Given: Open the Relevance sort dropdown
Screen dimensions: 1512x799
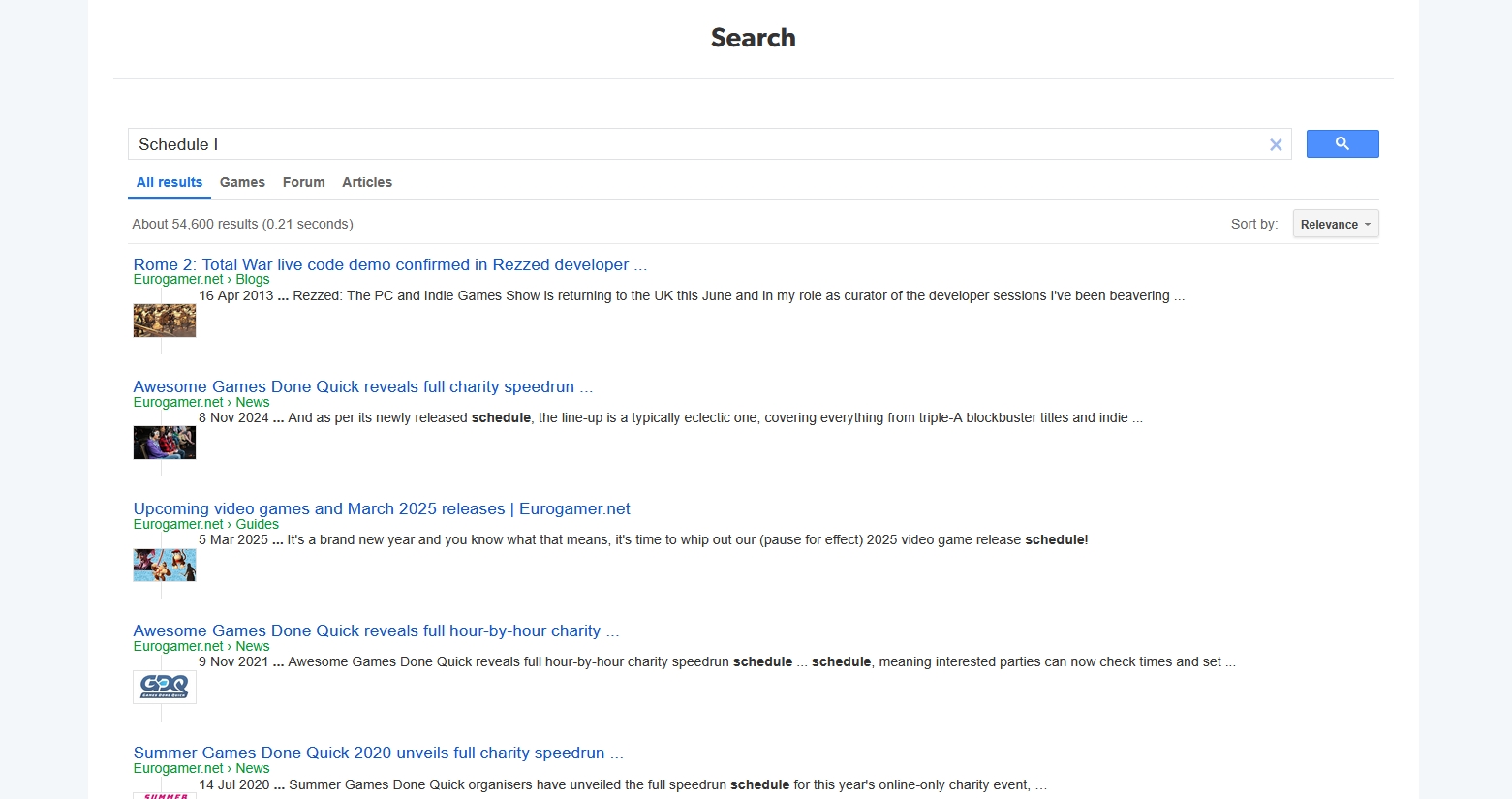Looking at the screenshot, I should click(1336, 224).
